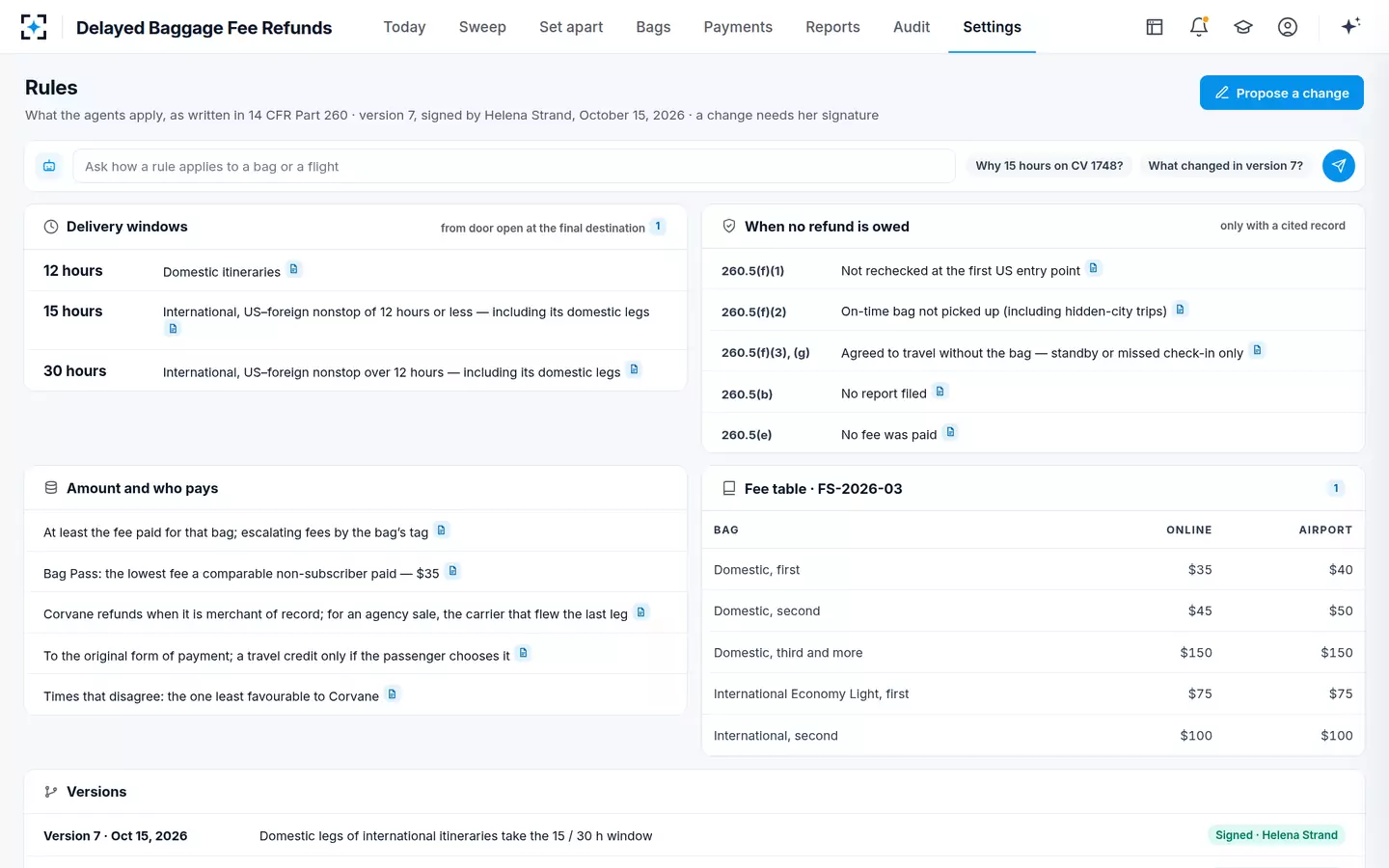The width and height of the screenshot is (1389, 868).
Task: Ask "Why 15 hours on CV 1748?"
Action: click(1049, 166)
